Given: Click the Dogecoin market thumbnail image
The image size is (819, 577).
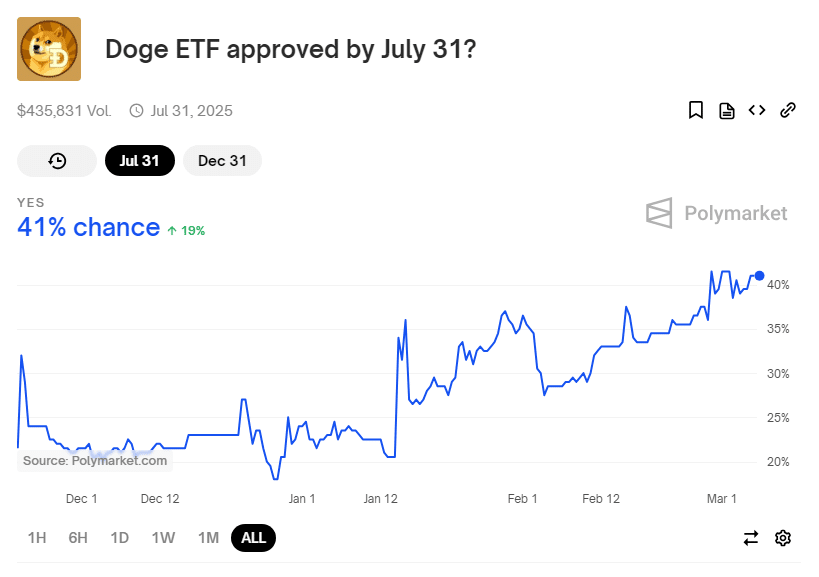Looking at the screenshot, I should [49, 49].
